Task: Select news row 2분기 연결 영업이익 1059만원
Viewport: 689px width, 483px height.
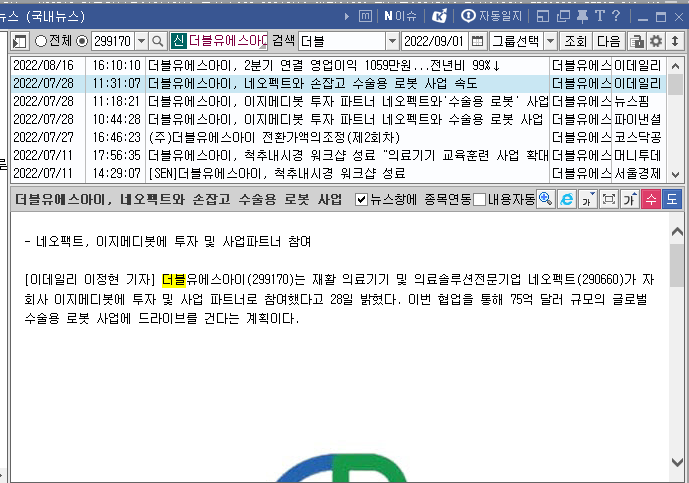Action: click(x=338, y=65)
